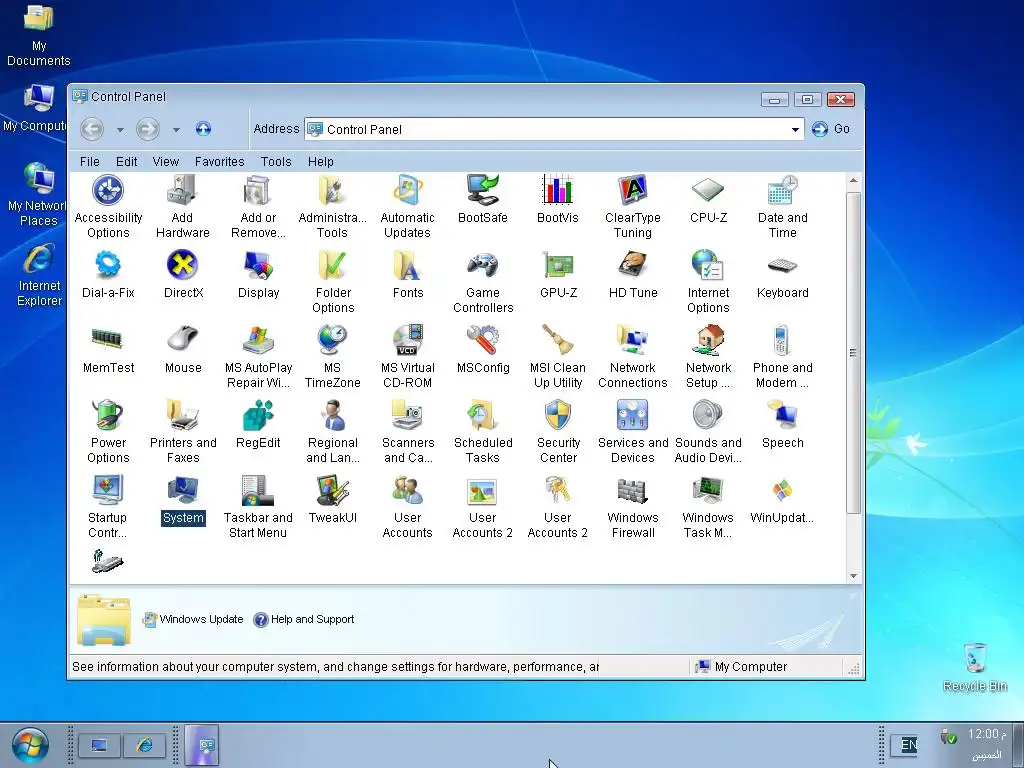Open the File menu
The height and width of the screenshot is (768, 1024).
[89, 161]
